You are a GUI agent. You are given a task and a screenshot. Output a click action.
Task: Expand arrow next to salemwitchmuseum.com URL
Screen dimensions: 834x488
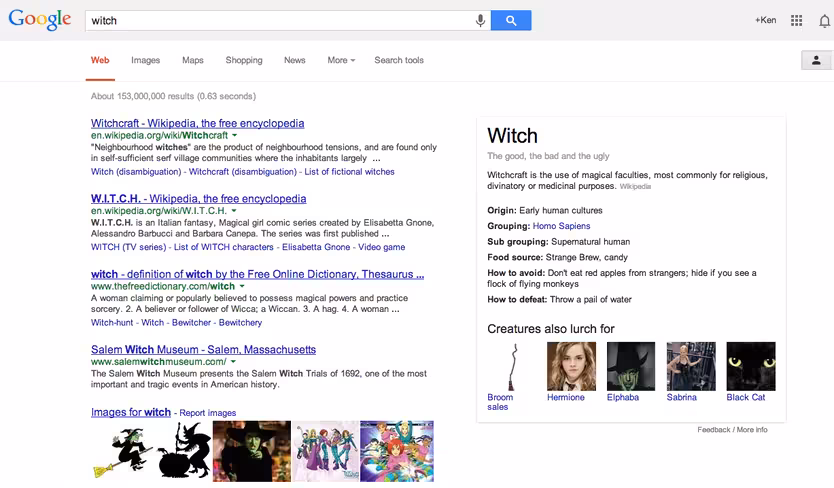[233, 362]
